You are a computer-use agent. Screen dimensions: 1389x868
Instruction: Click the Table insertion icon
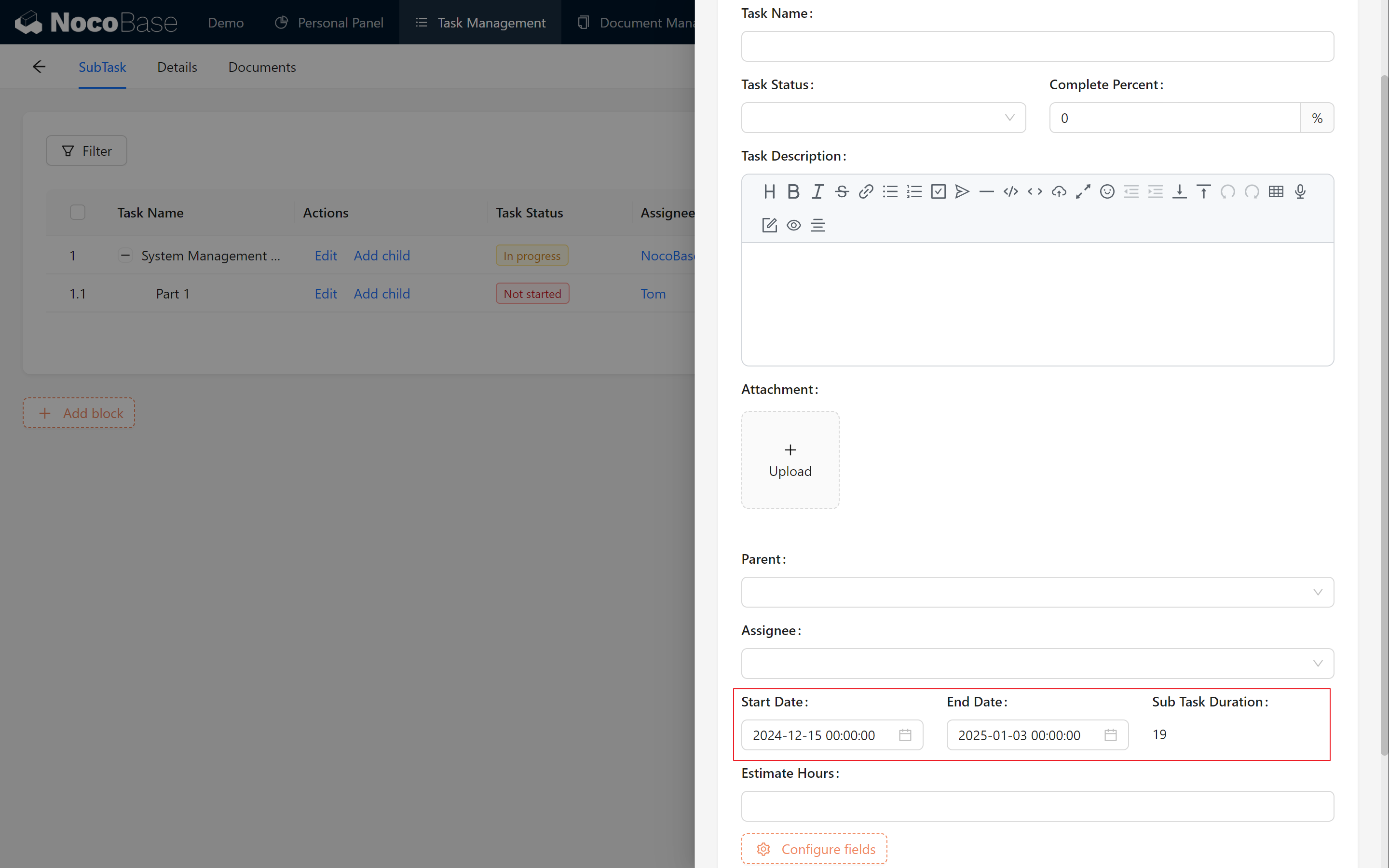(x=1276, y=191)
